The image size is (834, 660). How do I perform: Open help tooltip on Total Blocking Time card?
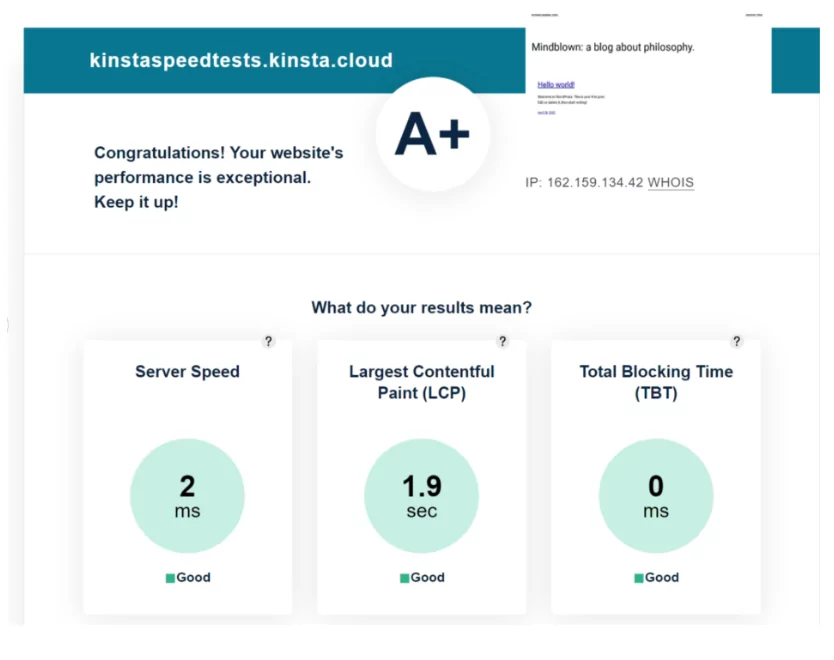(737, 341)
